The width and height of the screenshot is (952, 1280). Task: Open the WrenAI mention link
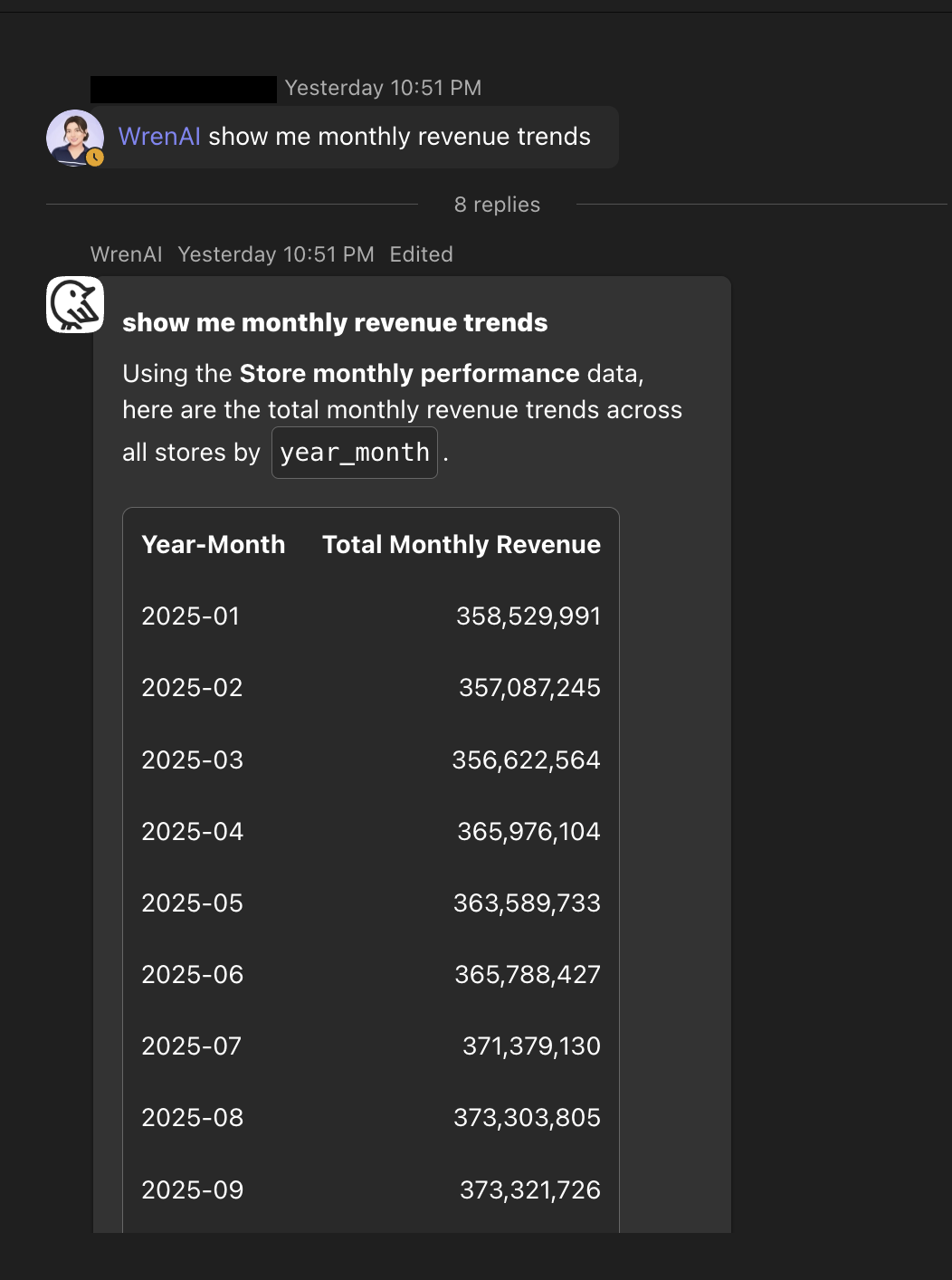point(159,137)
